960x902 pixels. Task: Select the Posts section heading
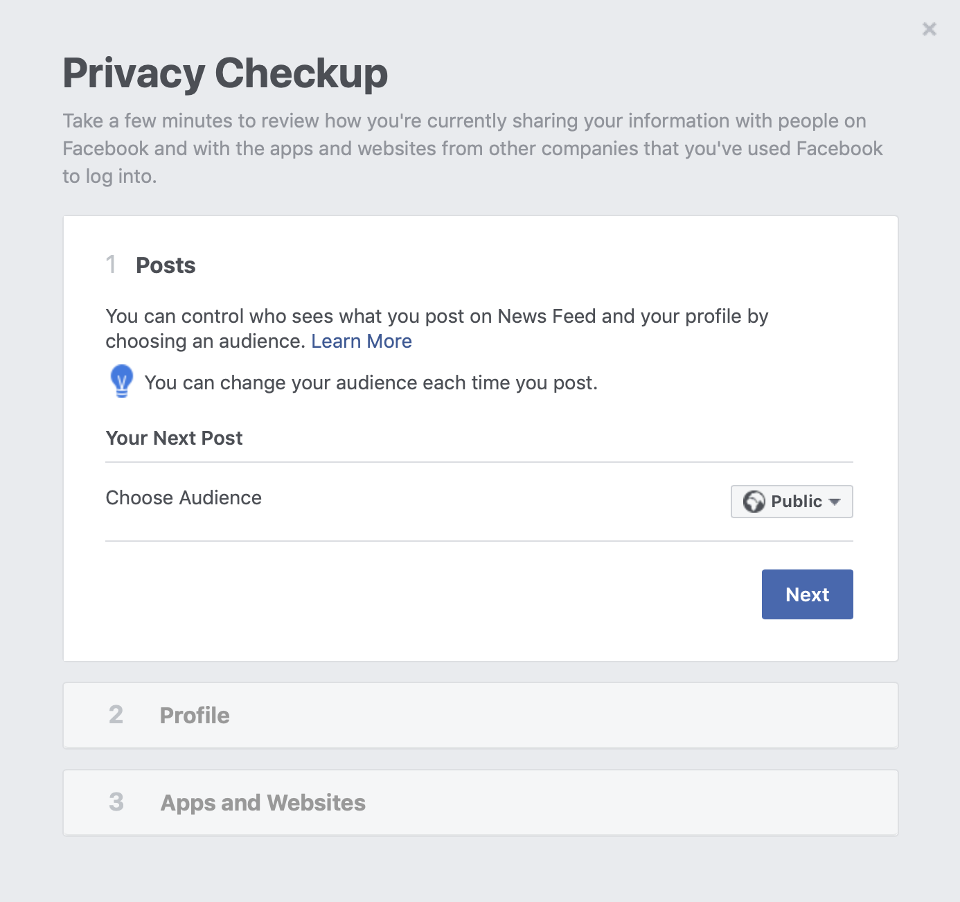pyautogui.click(x=166, y=265)
